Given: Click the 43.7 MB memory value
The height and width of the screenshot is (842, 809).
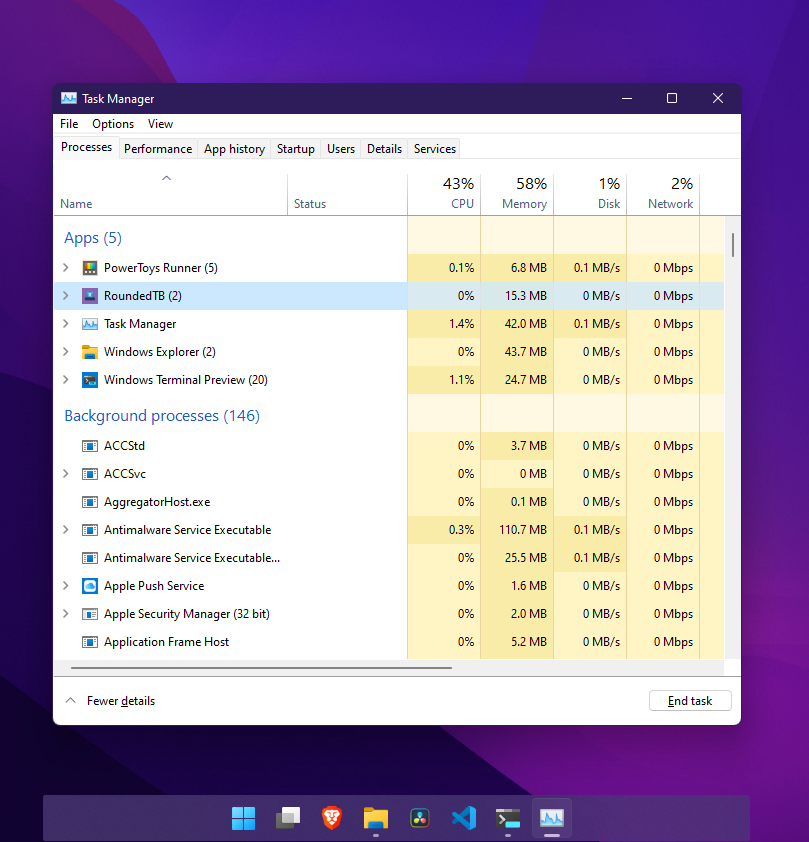Looking at the screenshot, I should tap(526, 352).
